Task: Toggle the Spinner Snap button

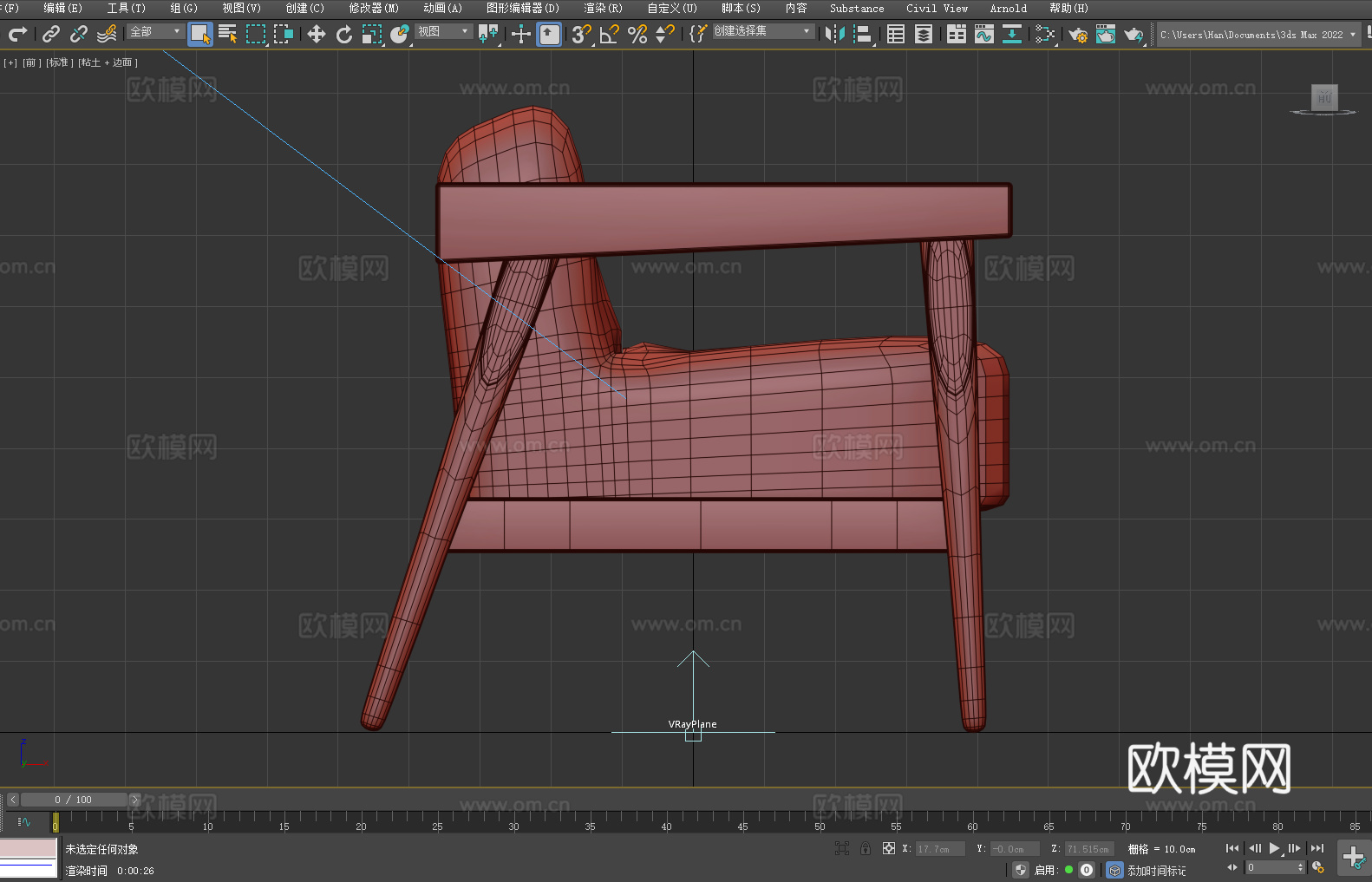Action: click(x=665, y=34)
